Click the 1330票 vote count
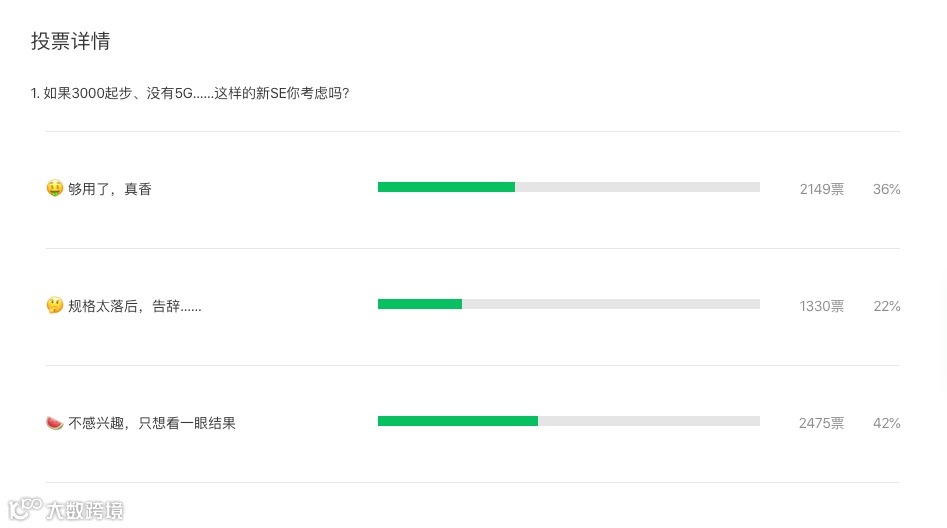 click(822, 306)
